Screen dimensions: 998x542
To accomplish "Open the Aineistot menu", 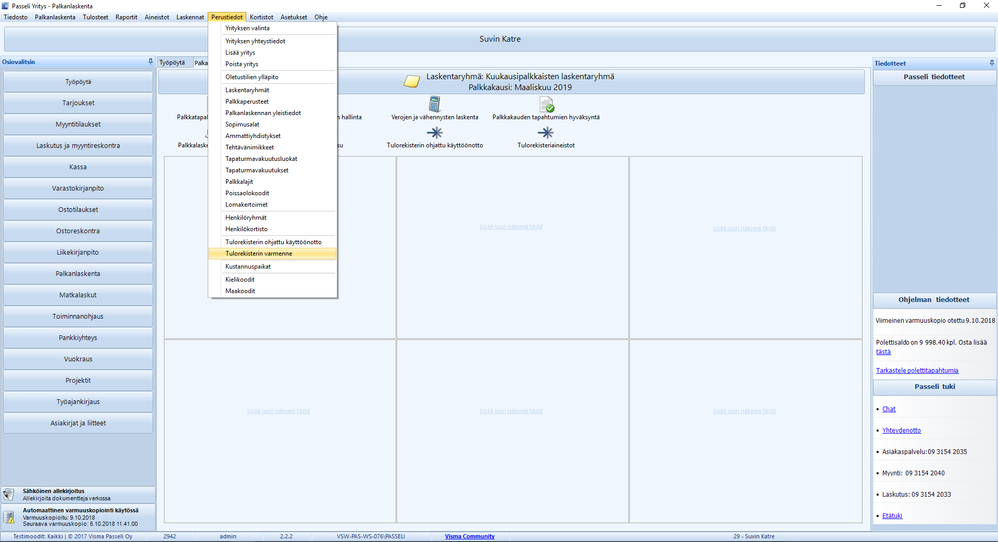I will click(157, 17).
